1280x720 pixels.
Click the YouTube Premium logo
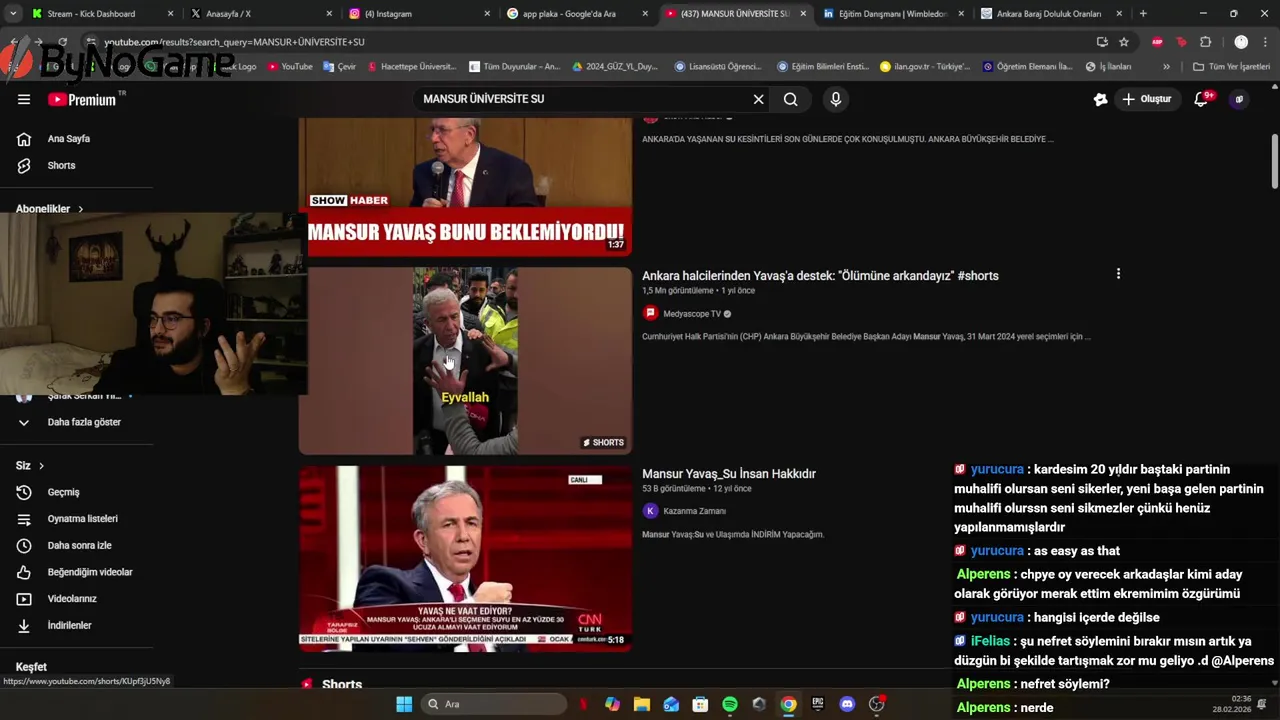(x=82, y=99)
